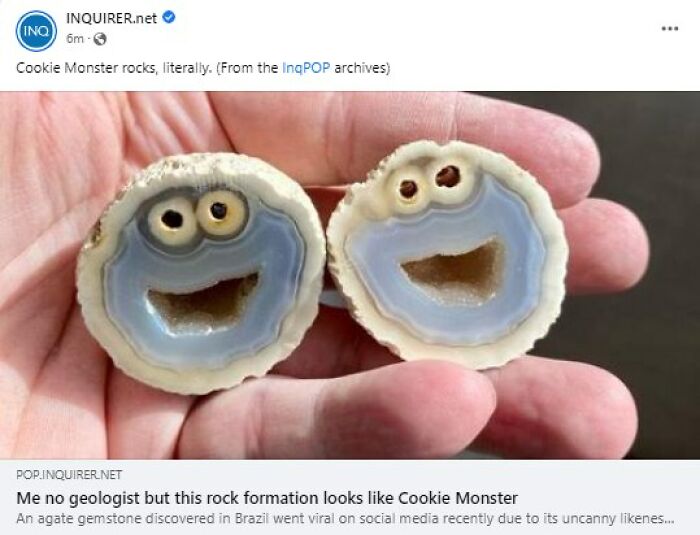Click the Cookie Monster rocks caption text
The image size is (700, 535).
click(203, 68)
